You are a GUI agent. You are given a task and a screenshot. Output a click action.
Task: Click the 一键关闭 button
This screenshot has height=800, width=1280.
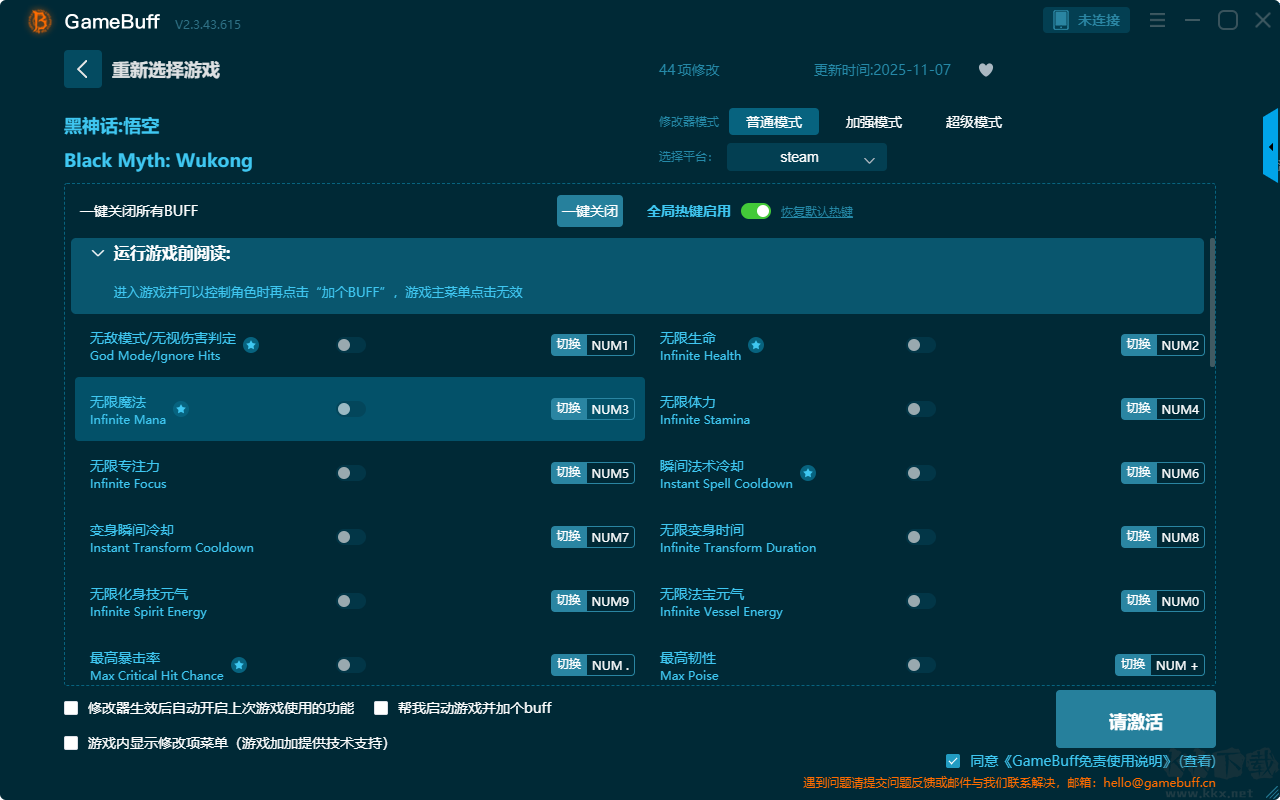click(x=590, y=211)
